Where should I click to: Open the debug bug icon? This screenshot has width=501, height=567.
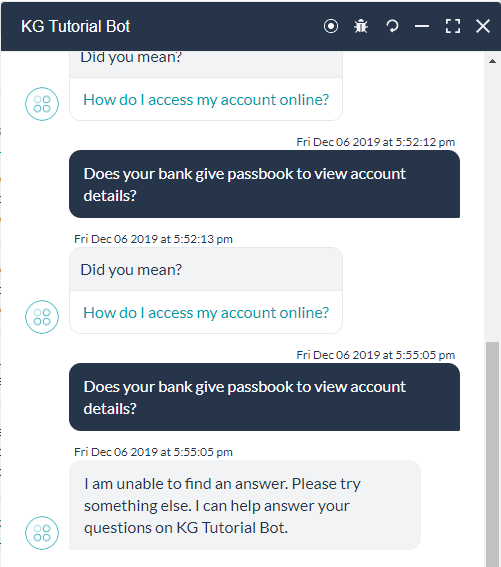pos(361,26)
